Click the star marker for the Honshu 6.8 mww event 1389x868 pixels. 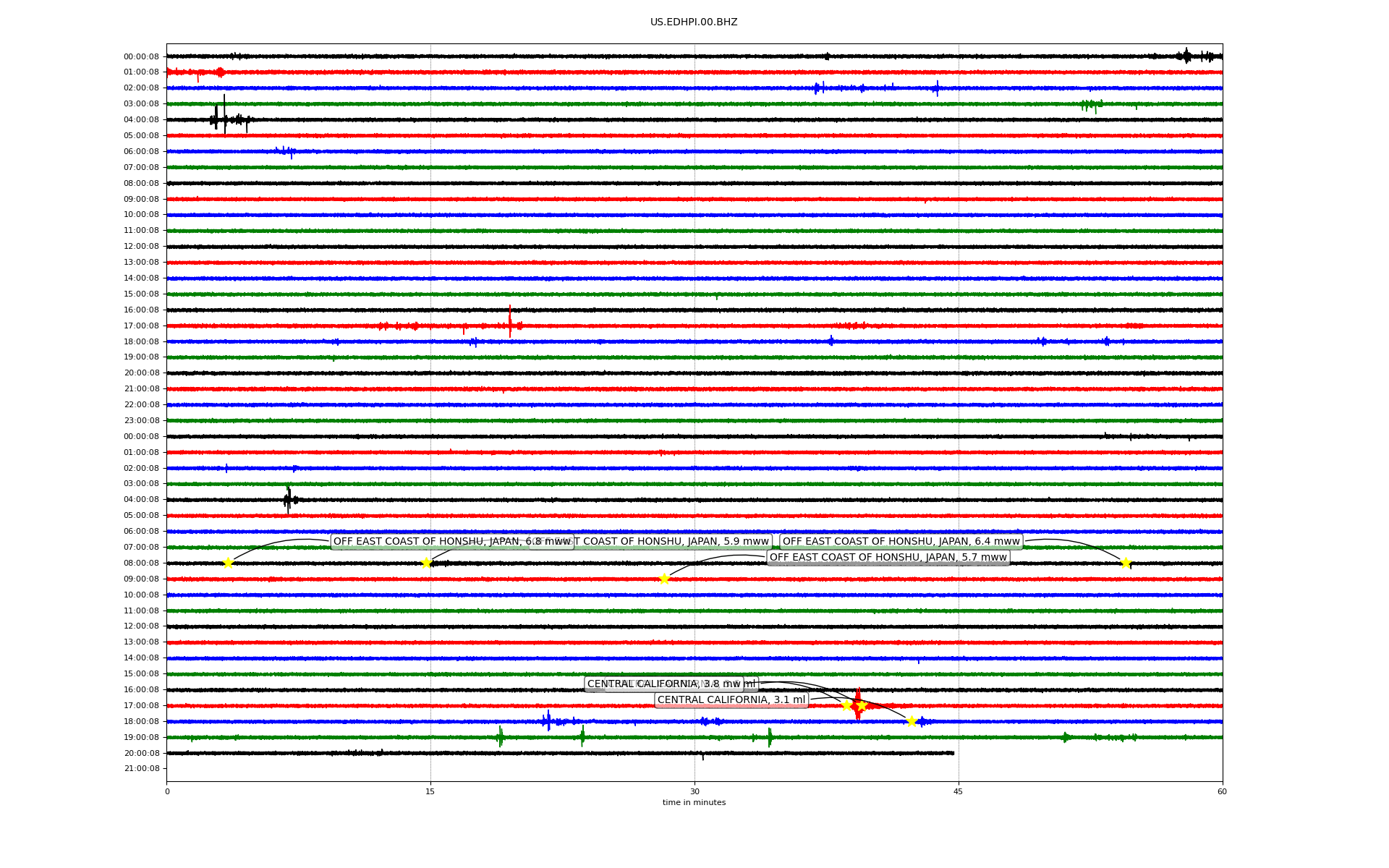[228, 563]
